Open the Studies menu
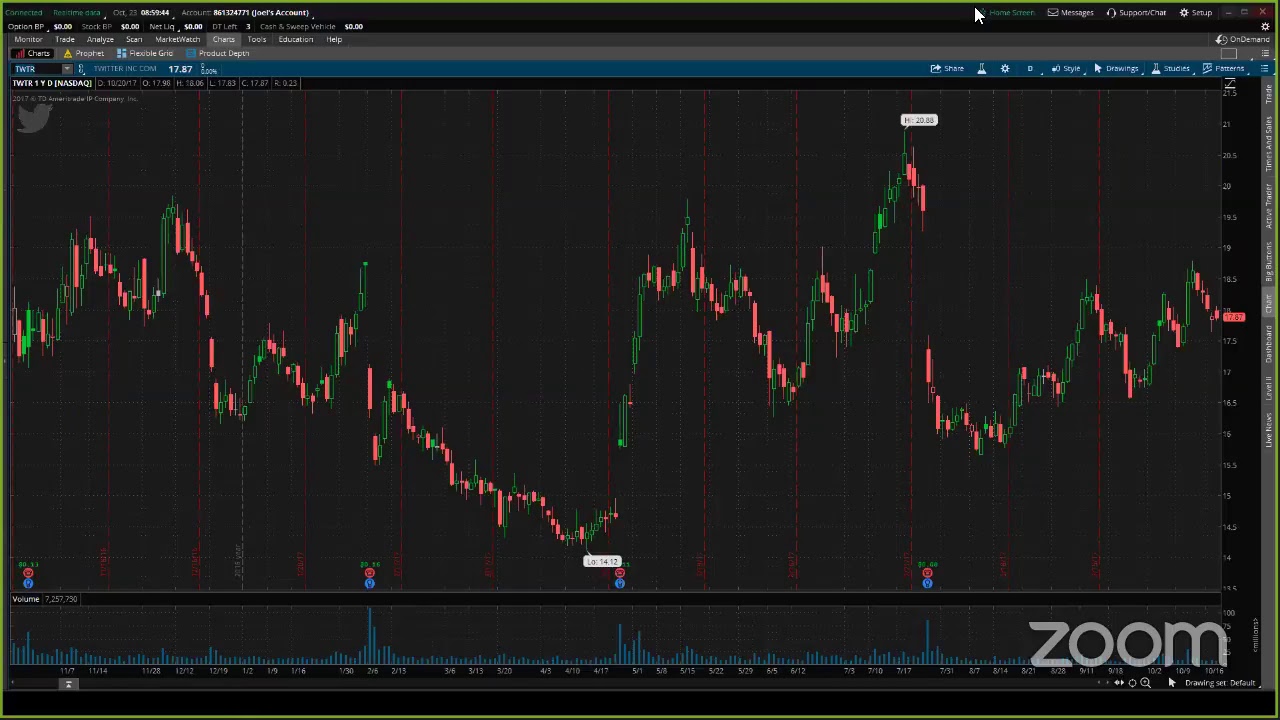The width and height of the screenshot is (1280, 720). [1170, 69]
